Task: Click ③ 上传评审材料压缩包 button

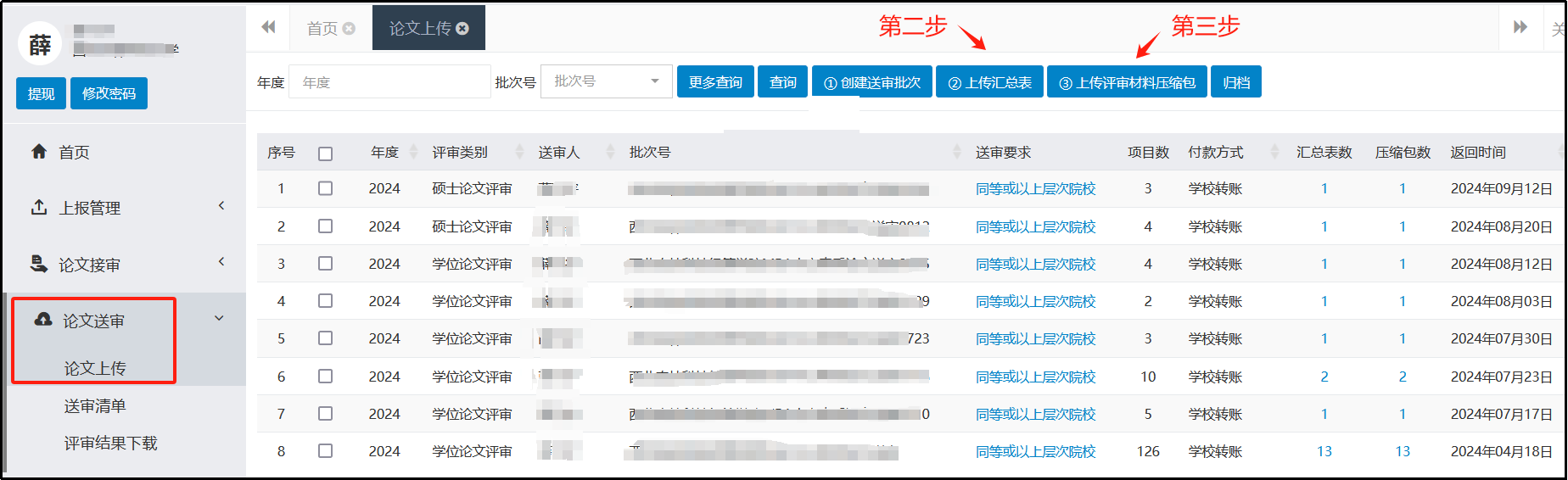Action: click(x=1127, y=82)
